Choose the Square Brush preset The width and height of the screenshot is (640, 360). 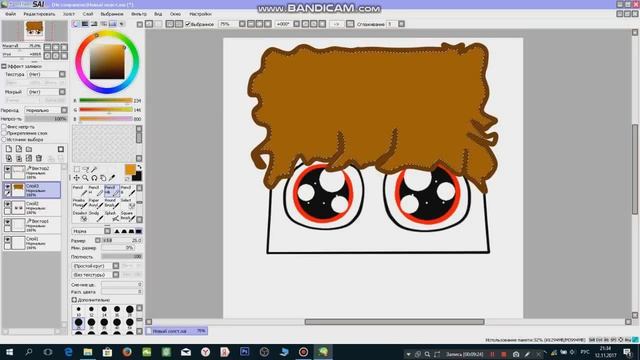(x=128, y=216)
